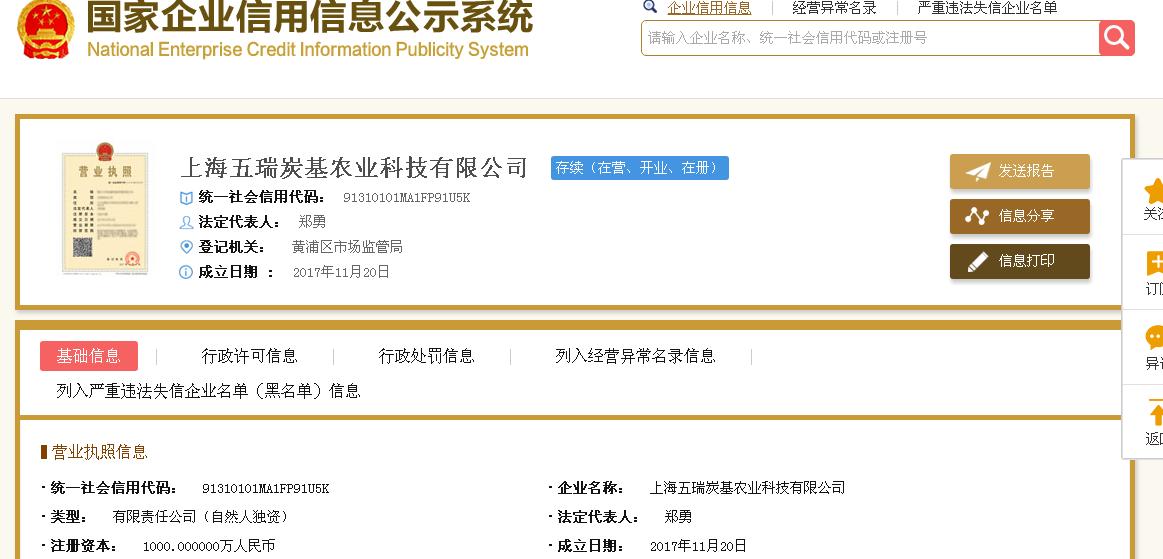Screen dimensions: 1163x559
Task: Click the plus subscribe icon in sidebar
Action: pyautogui.click(x=1154, y=263)
